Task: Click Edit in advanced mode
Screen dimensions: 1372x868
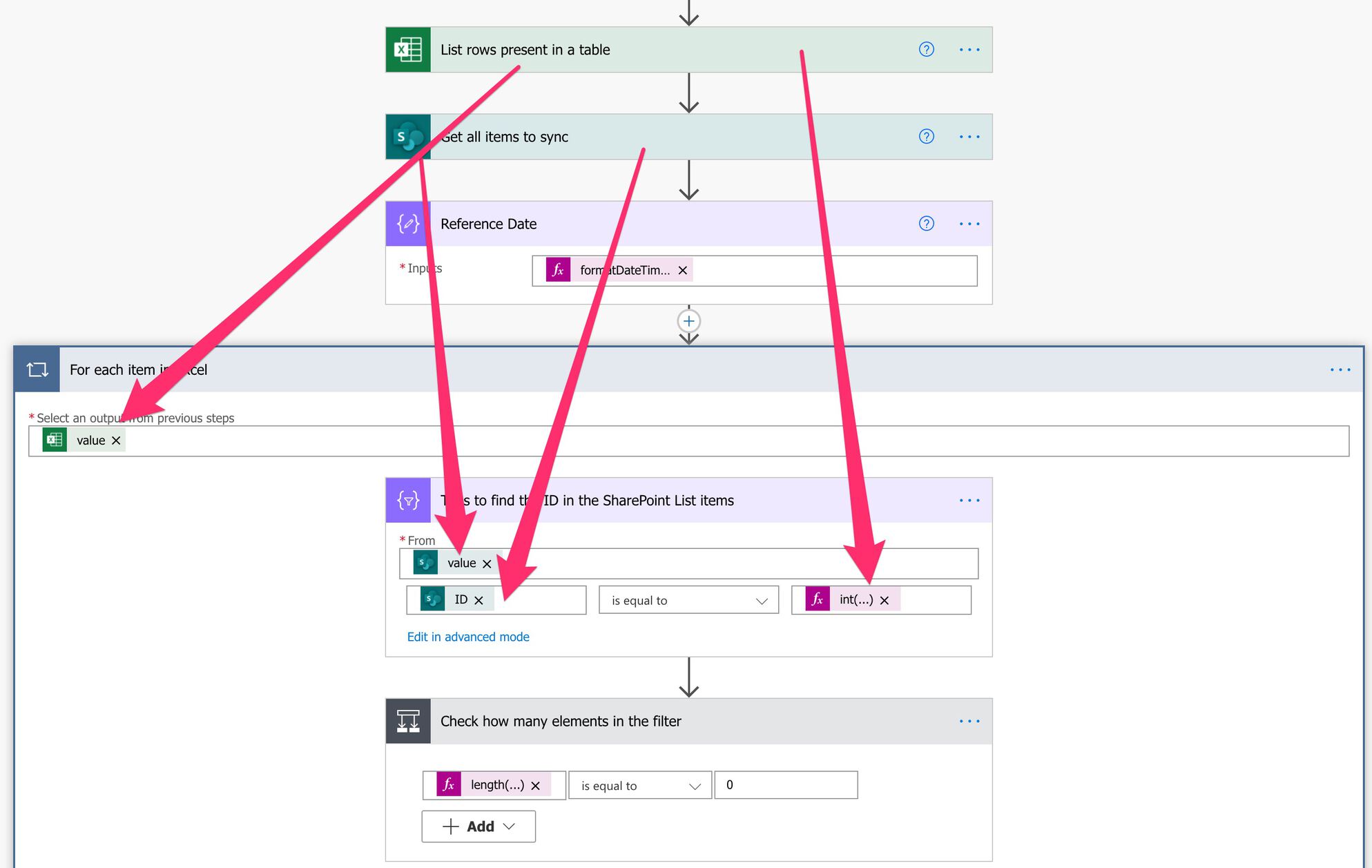Action: point(468,636)
